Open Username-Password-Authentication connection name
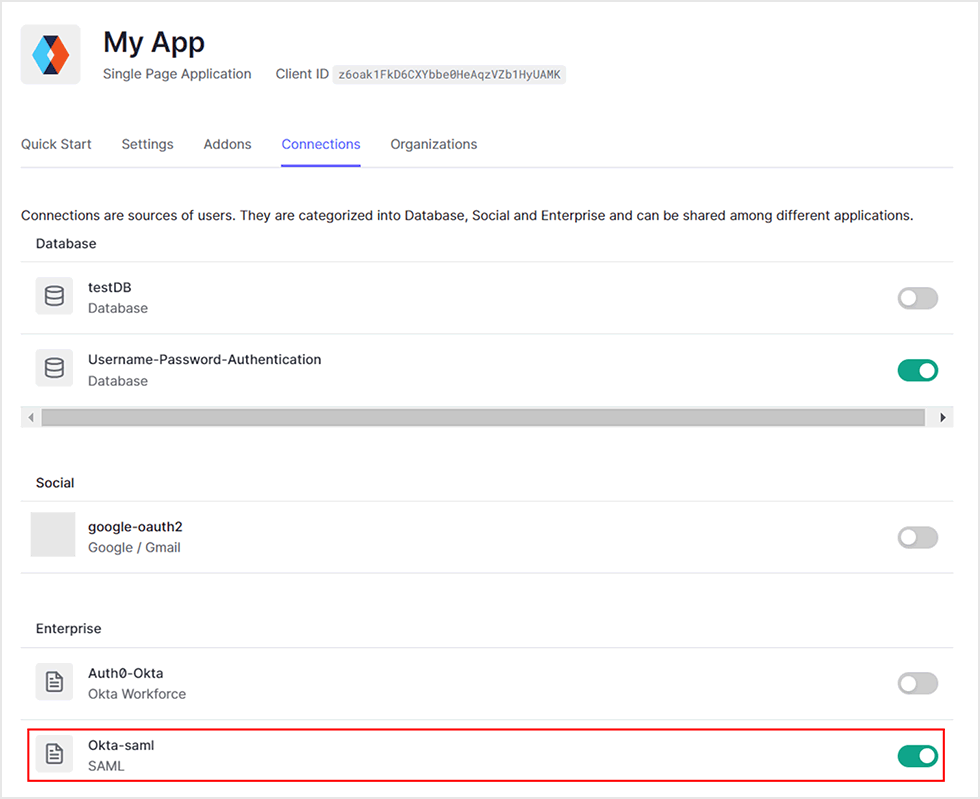980x799 pixels. tap(204, 359)
